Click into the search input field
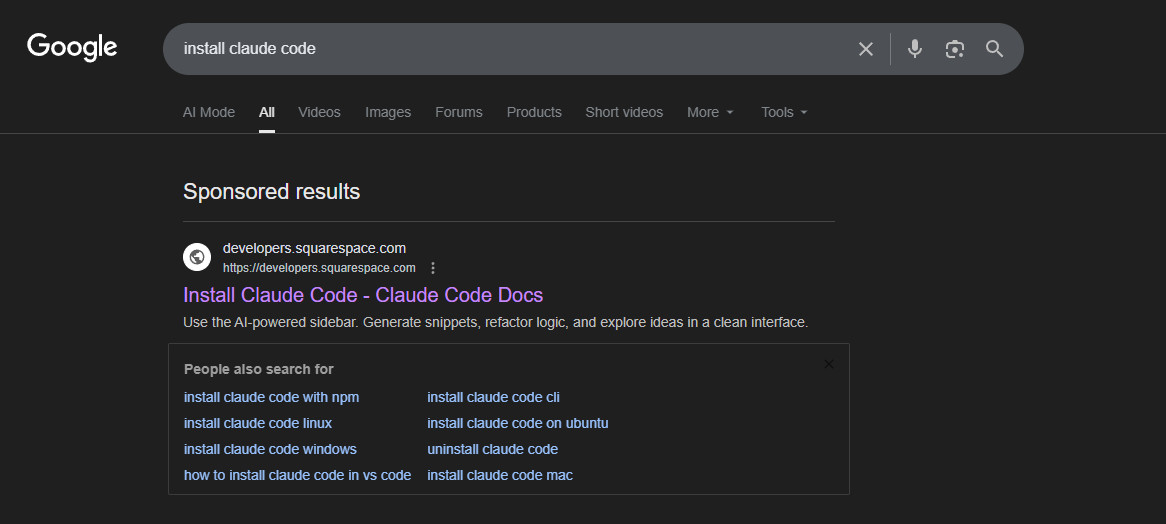The height and width of the screenshot is (524, 1166). point(500,49)
